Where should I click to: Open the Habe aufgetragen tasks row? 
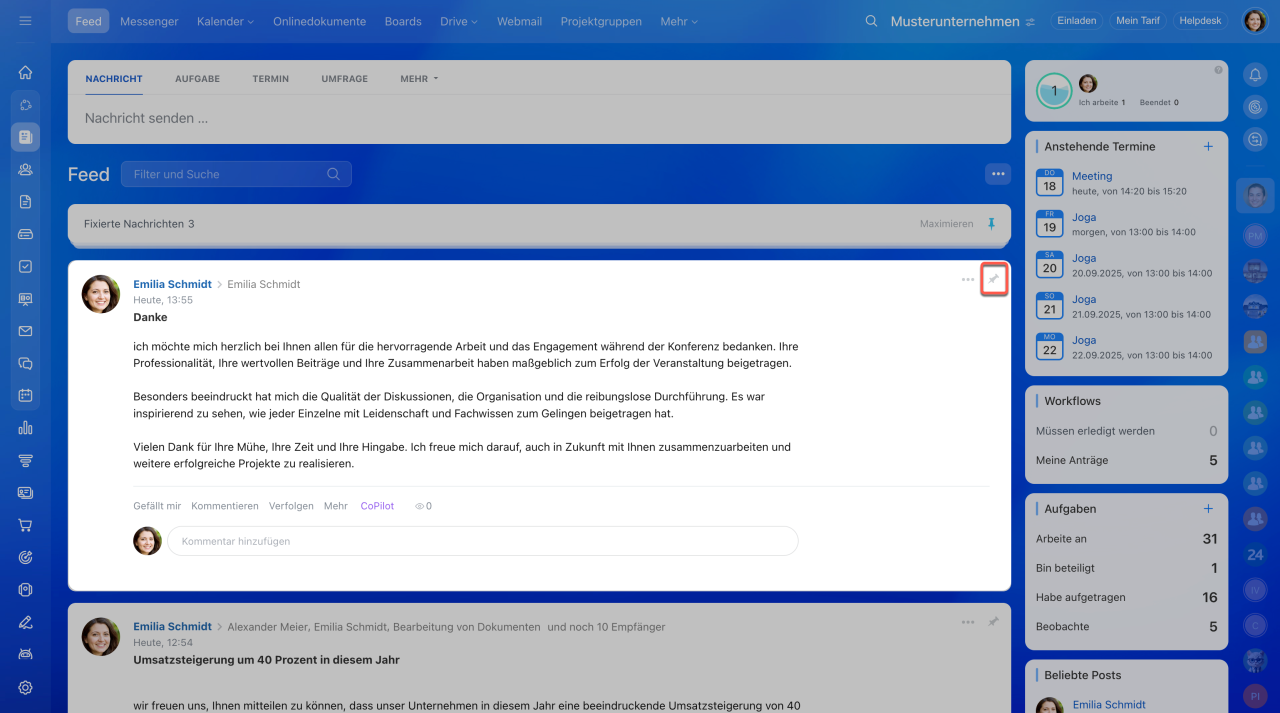[x=1126, y=597]
